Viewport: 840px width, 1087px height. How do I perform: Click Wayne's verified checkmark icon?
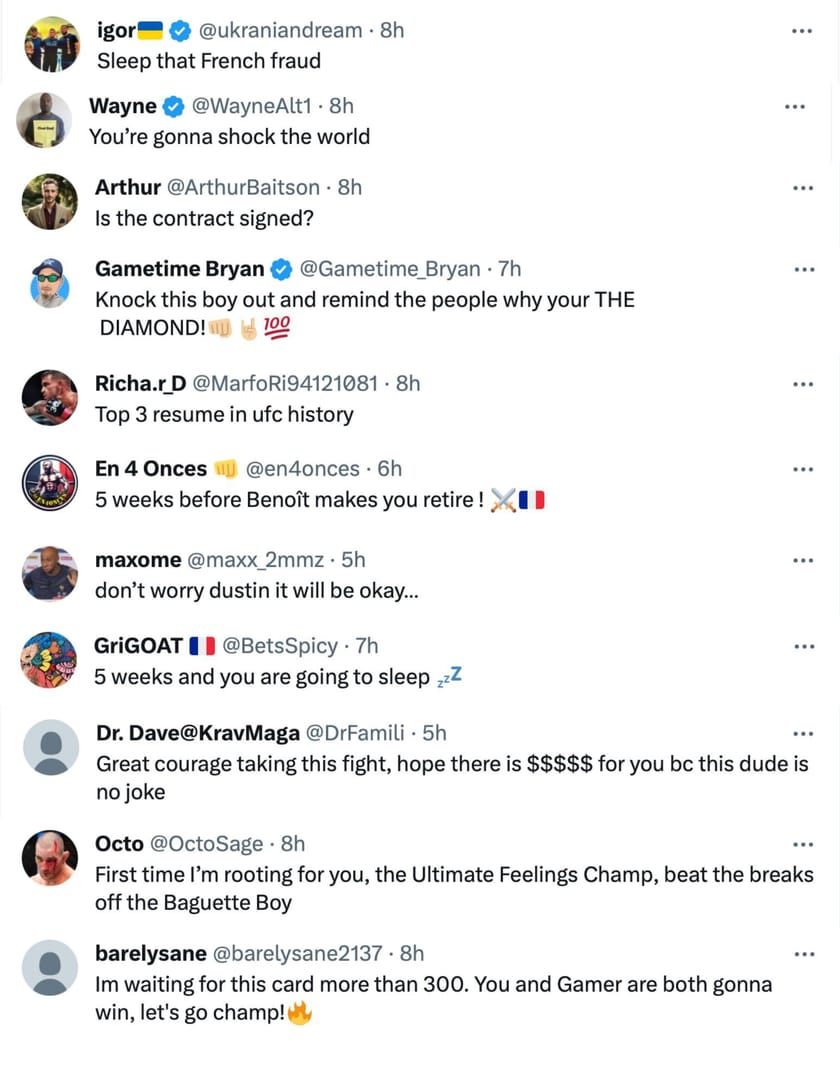pos(176,105)
